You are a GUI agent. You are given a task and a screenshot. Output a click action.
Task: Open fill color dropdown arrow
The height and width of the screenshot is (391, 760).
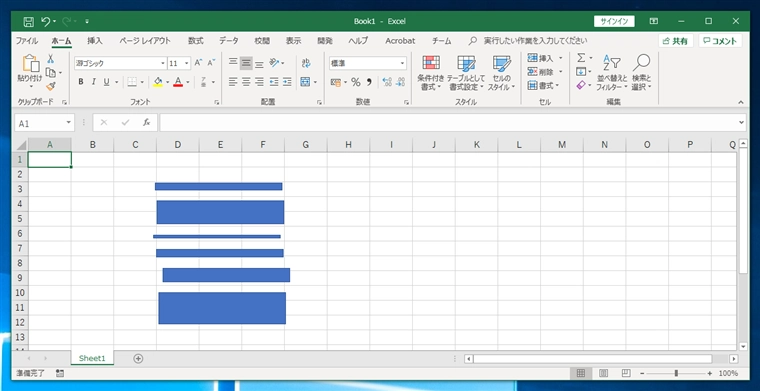click(168, 82)
